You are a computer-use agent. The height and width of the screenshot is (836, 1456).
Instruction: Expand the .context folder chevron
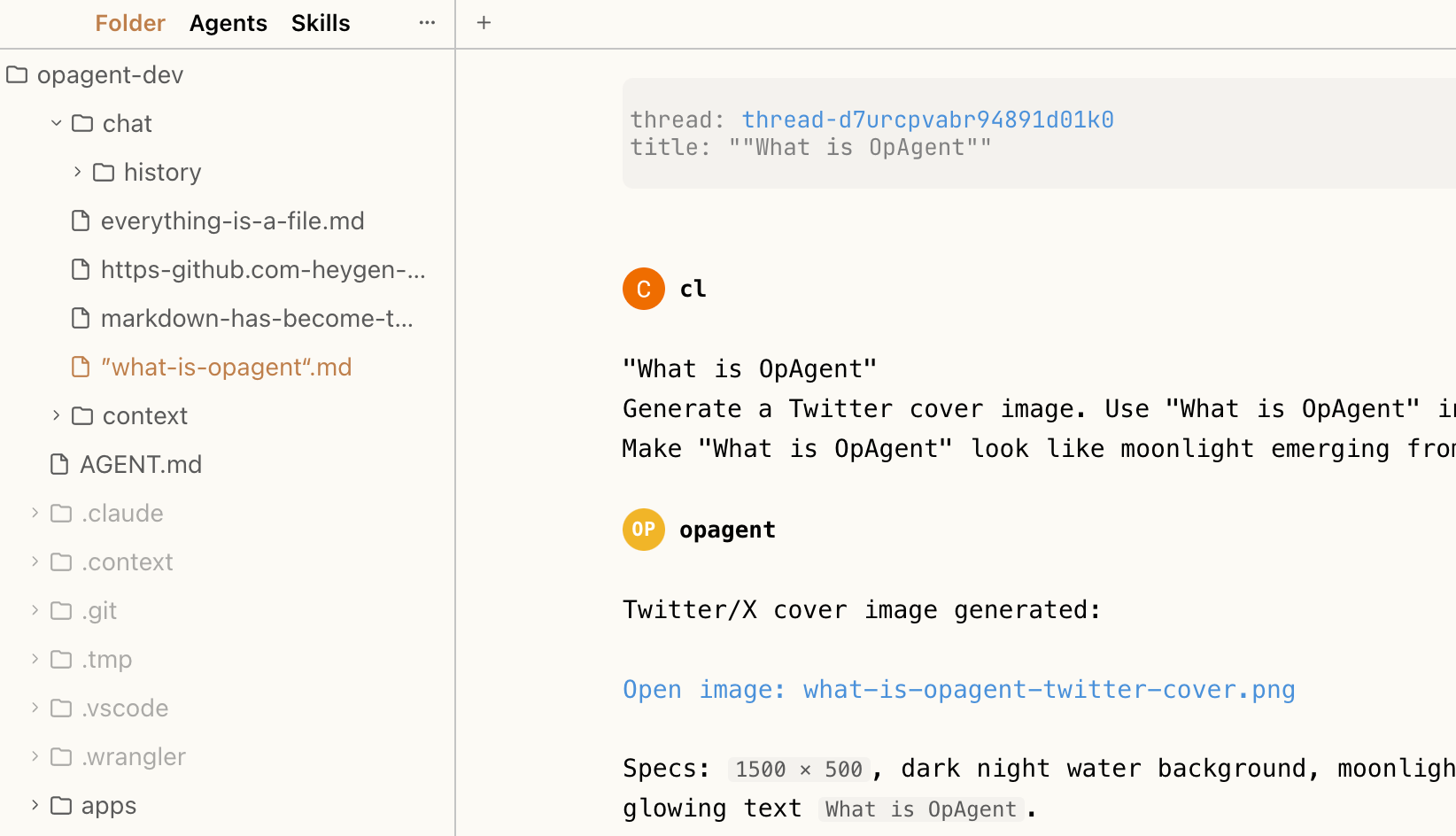coord(35,561)
